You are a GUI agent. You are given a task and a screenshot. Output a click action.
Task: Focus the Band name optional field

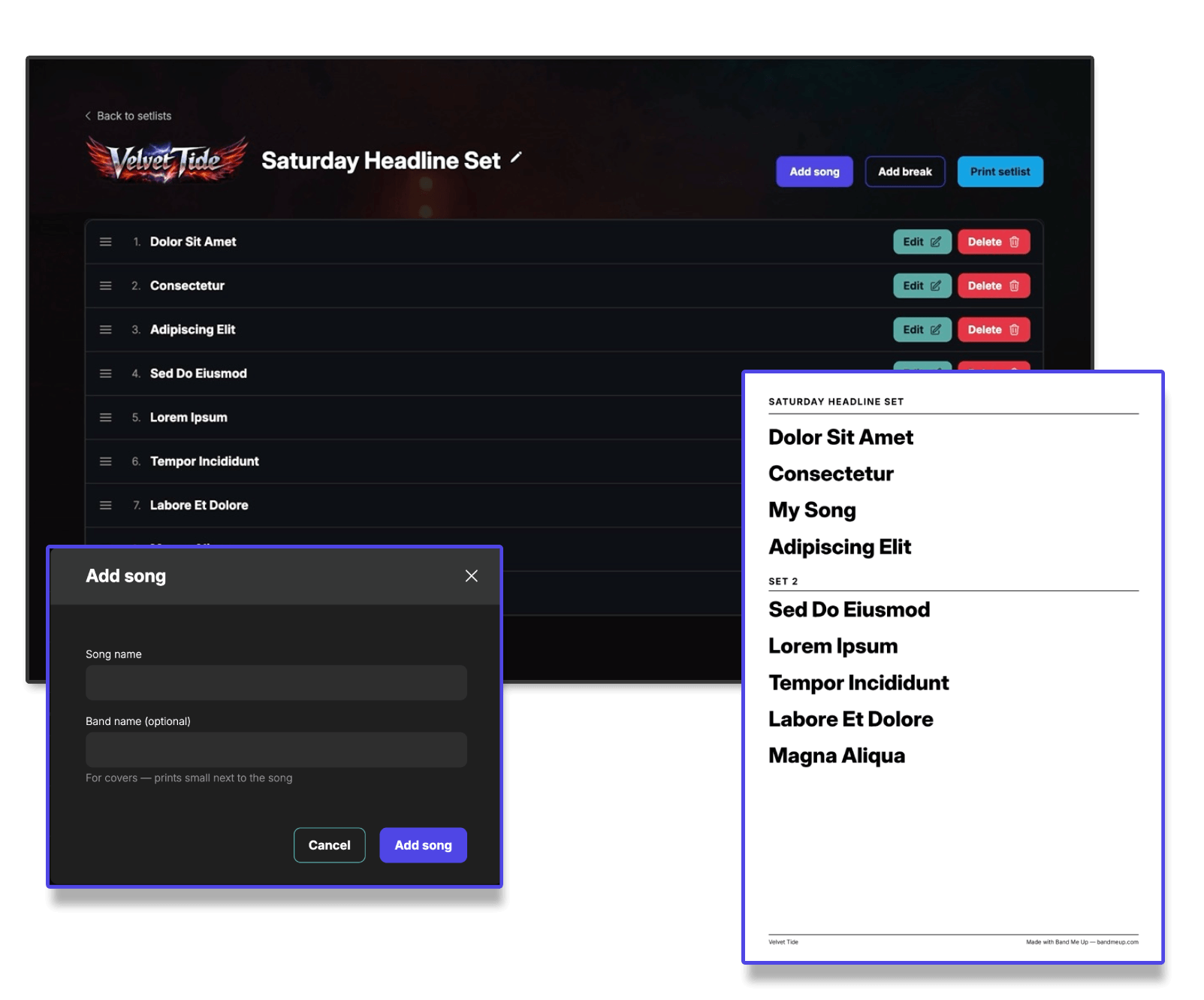click(x=276, y=750)
